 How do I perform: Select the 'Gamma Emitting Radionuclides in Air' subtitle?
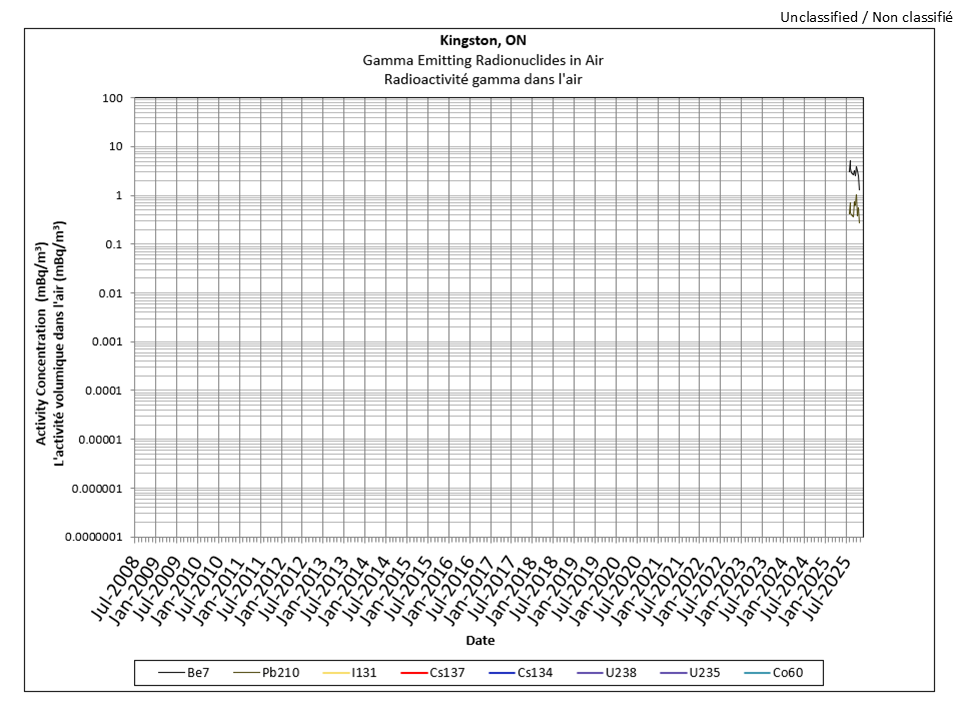483,60
